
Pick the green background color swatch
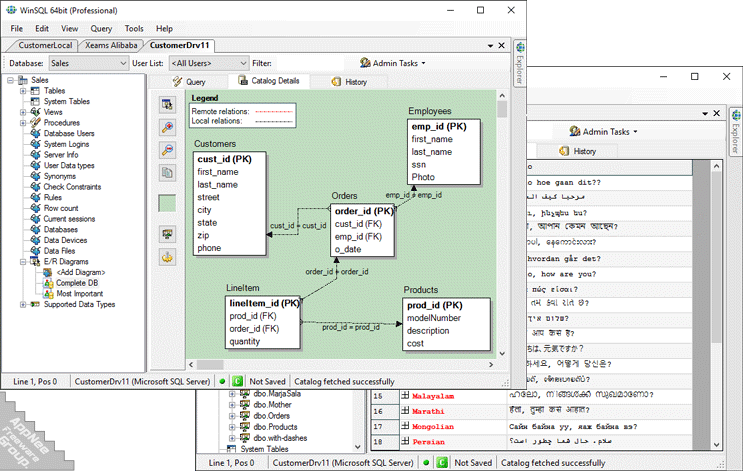(167, 203)
